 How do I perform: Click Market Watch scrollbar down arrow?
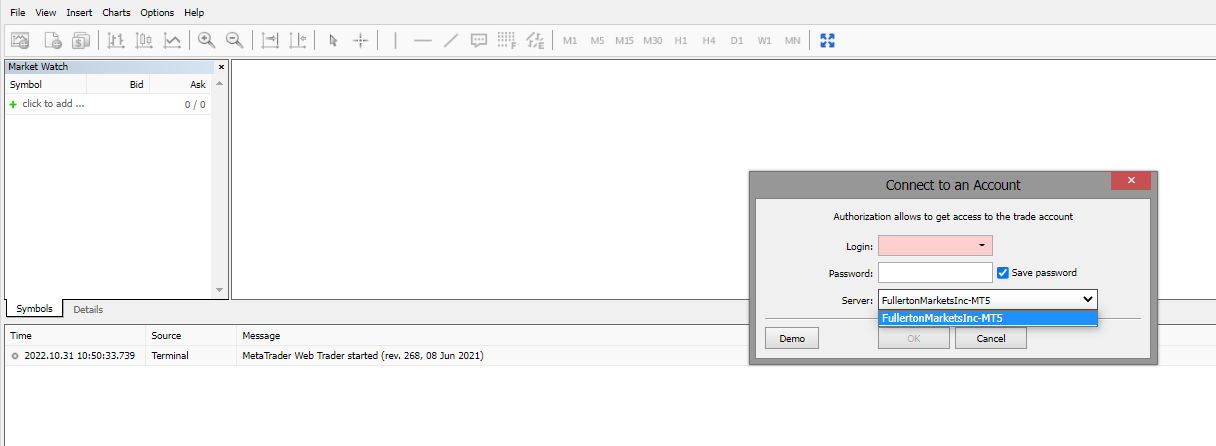pos(220,290)
